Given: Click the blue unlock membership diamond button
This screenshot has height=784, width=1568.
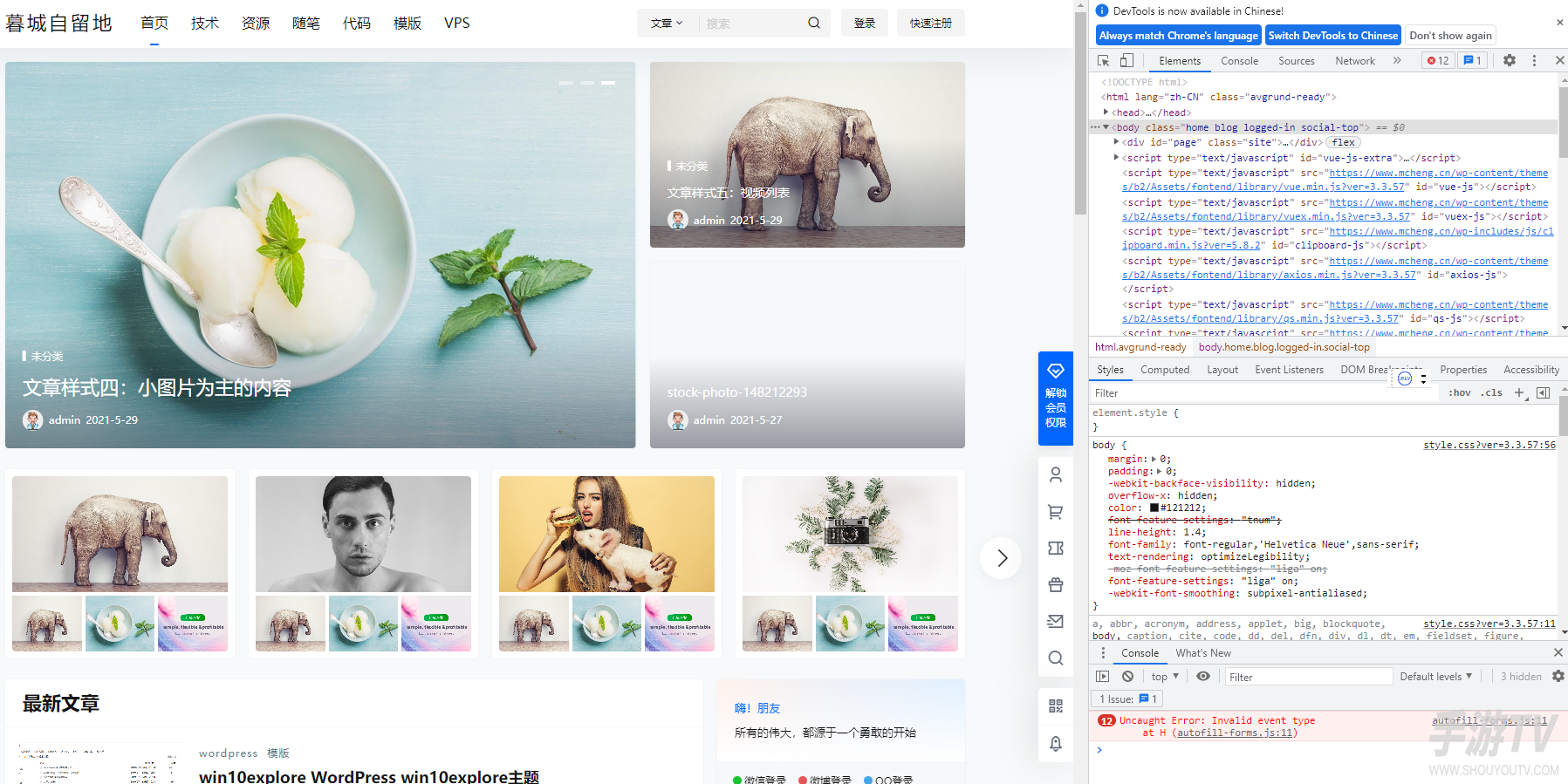Looking at the screenshot, I should (x=1056, y=398).
